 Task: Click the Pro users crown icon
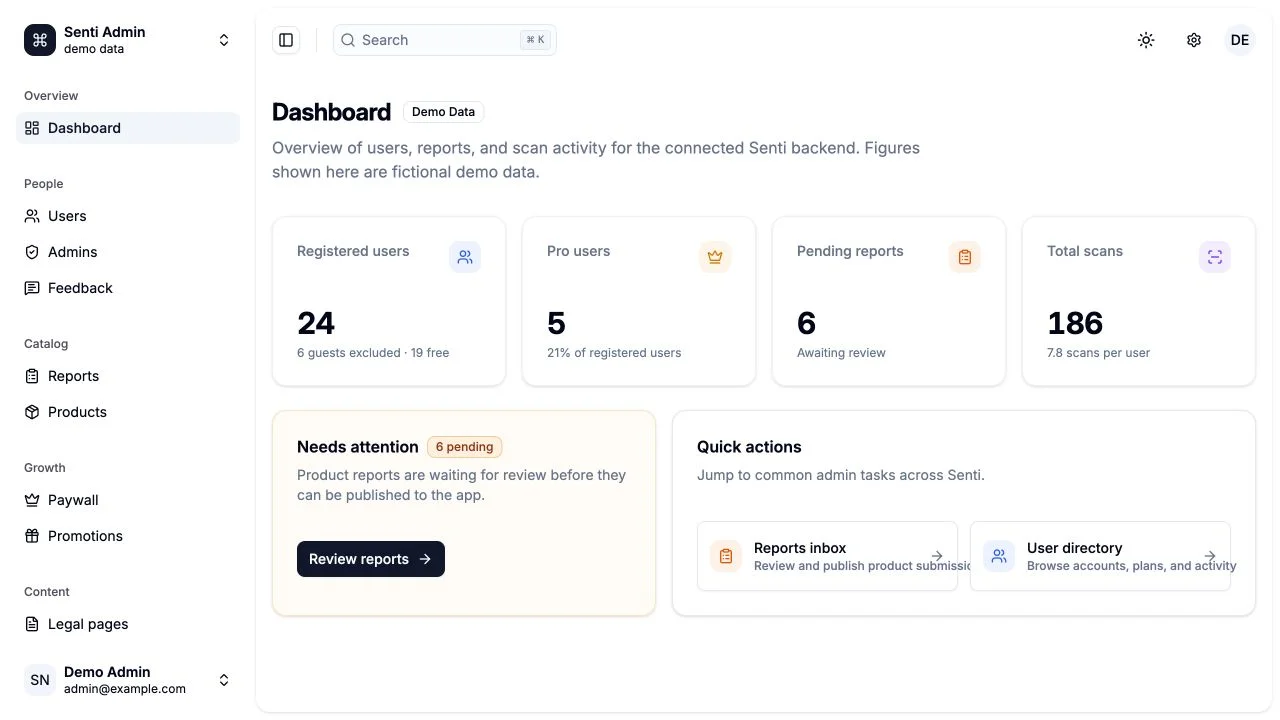715,257
